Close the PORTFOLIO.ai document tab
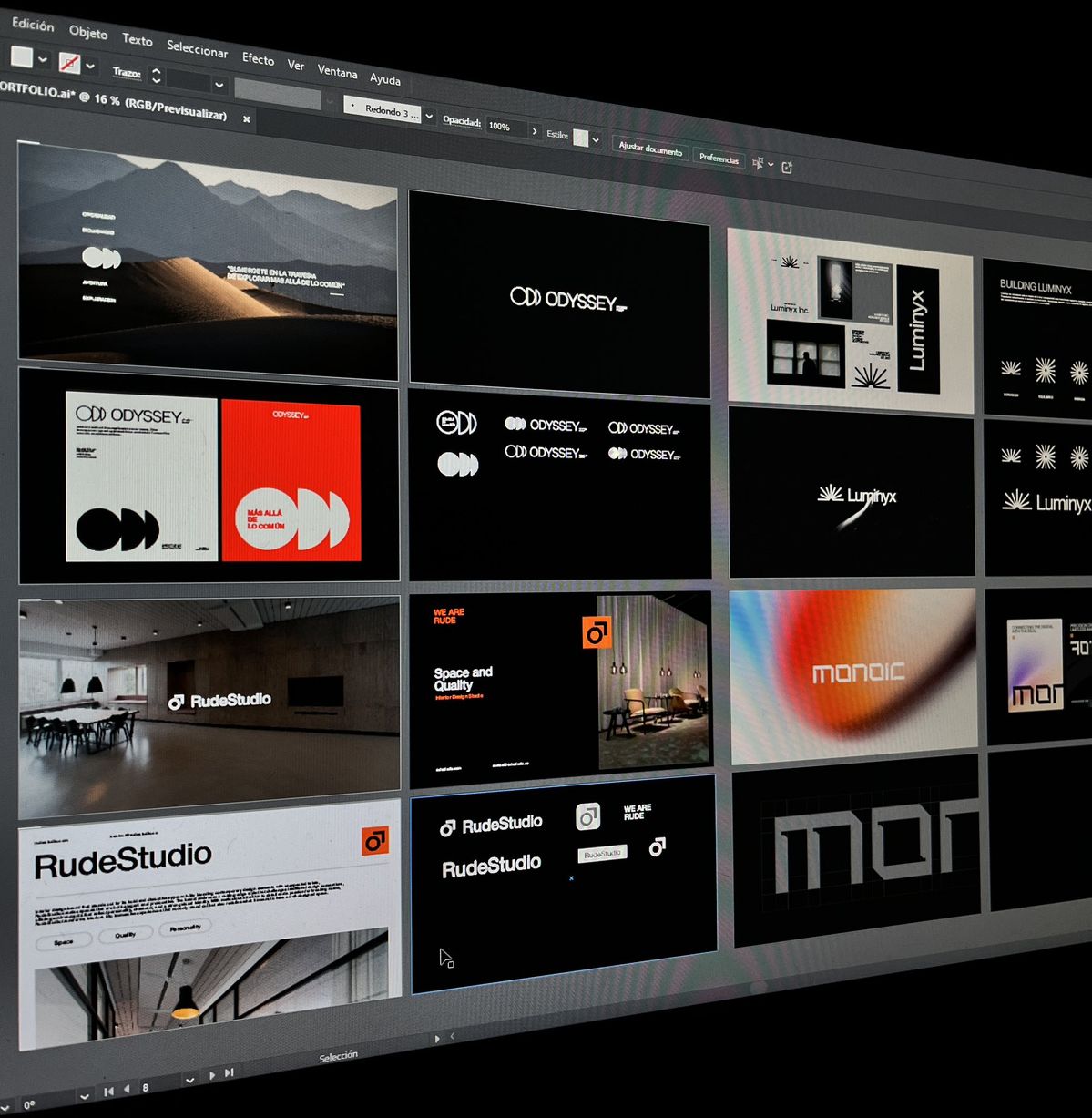Viewport: 1092px width, 1118px height. tap(247, 118)
